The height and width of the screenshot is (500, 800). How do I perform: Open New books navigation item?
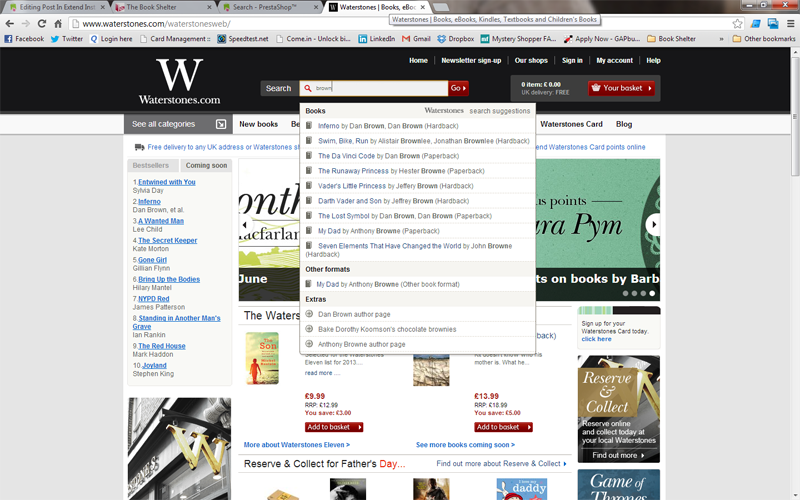point(259,124)
